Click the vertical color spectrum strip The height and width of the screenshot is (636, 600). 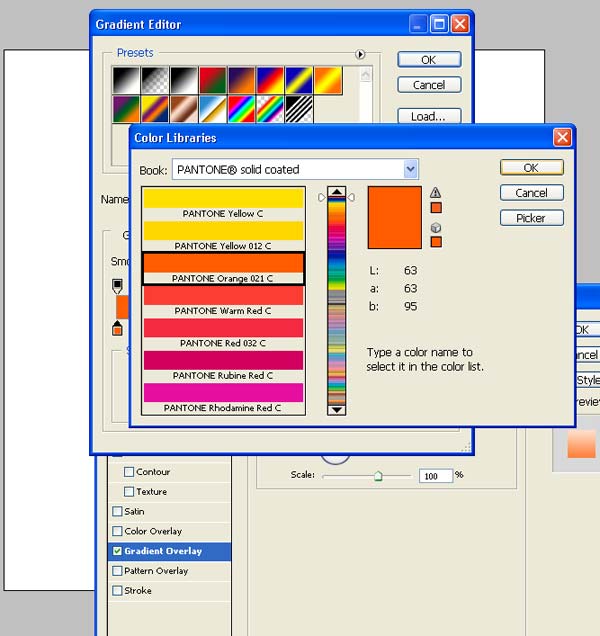click(x=336, y=301)
